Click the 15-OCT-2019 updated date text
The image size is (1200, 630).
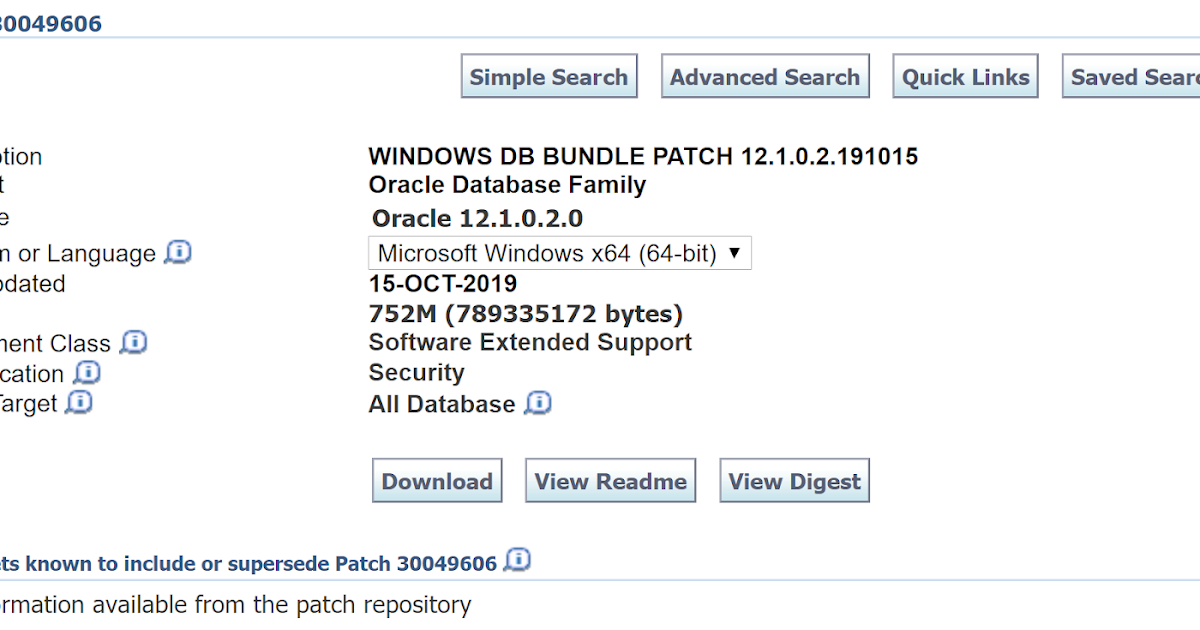click(443, 283)
